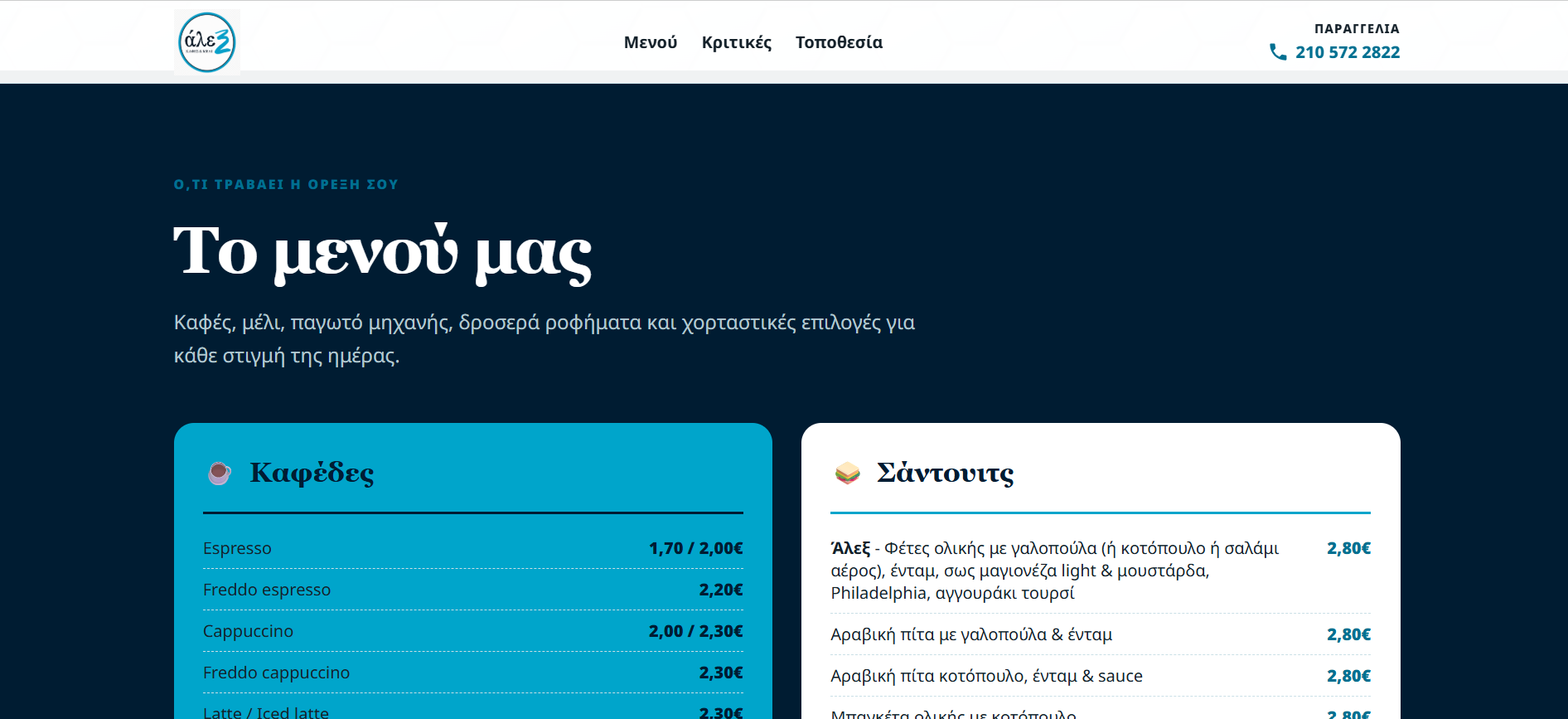Select the Freddo cappuccino row
This screenshot has width=1568, height=719.
click(x=473, y=673)
